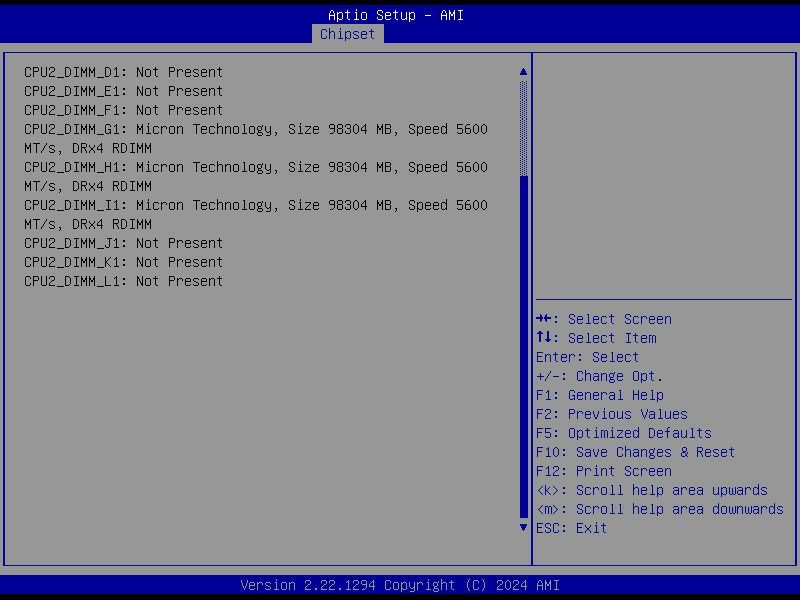Click the Aptio Setup - AMI title
The width and height of the screenshot is (800, 600).
(x=396, y=15)
